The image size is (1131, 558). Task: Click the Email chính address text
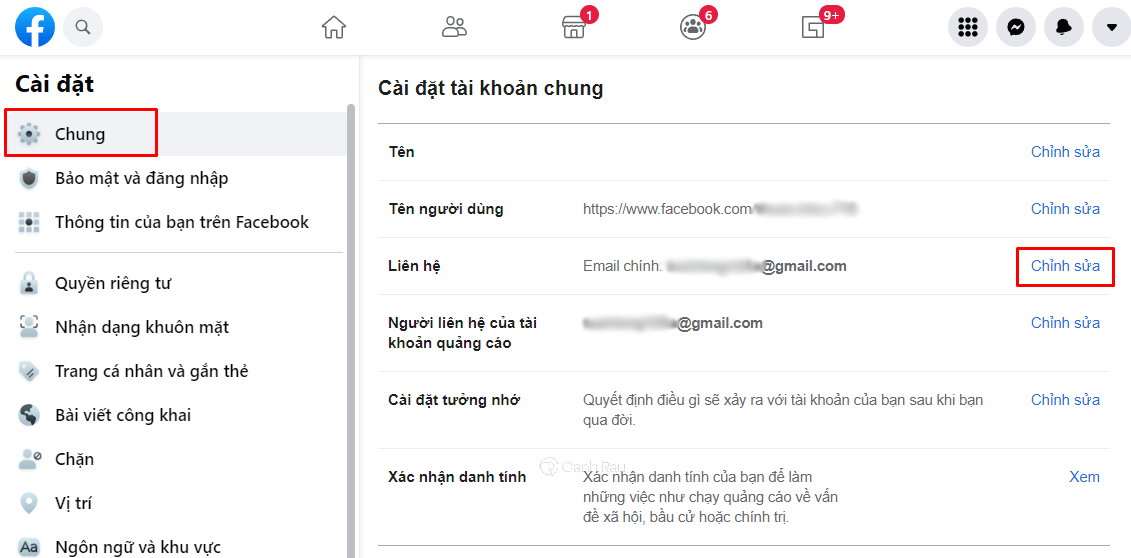tap(714, 266)
